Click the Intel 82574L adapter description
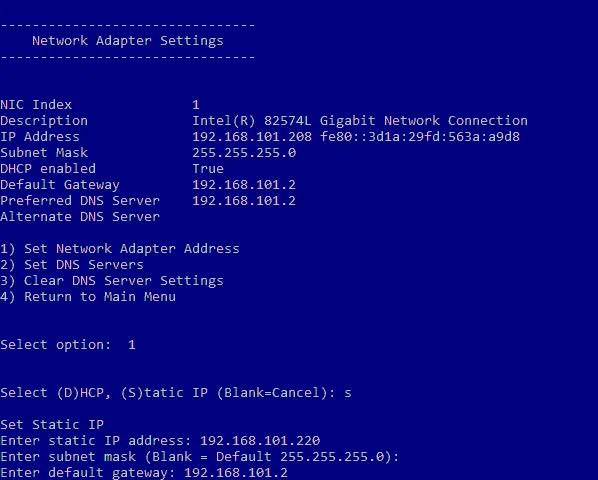This screenshot has width=598, height=480. pos(360,121)
